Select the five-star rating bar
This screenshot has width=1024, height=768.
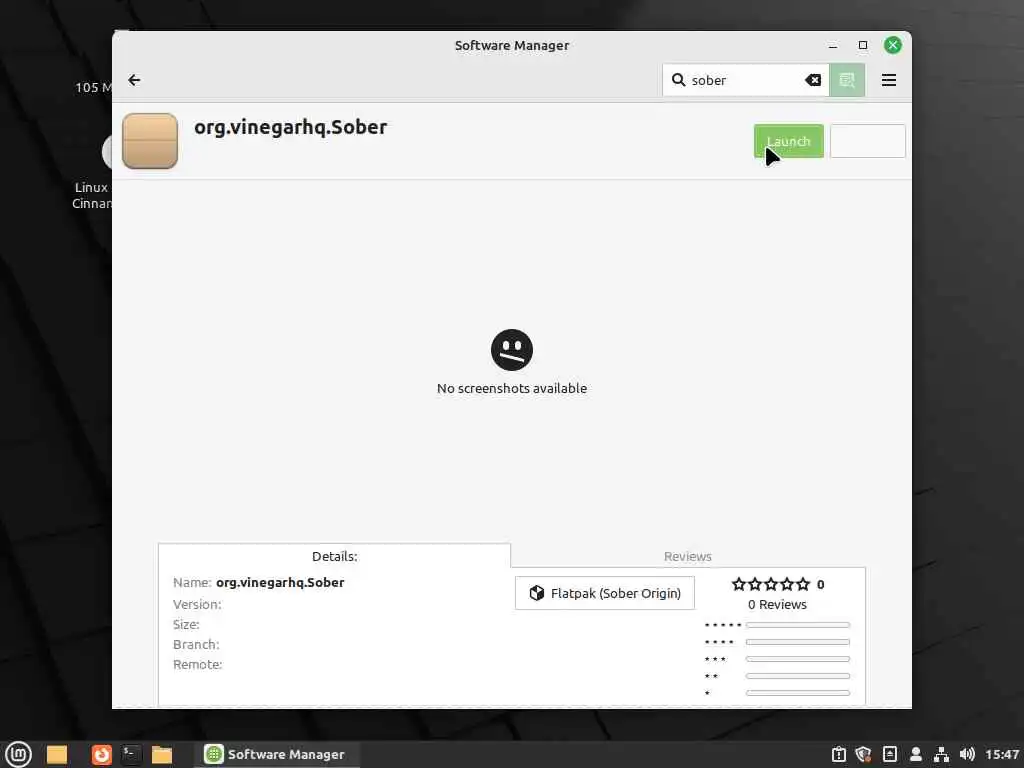point(797,625)
